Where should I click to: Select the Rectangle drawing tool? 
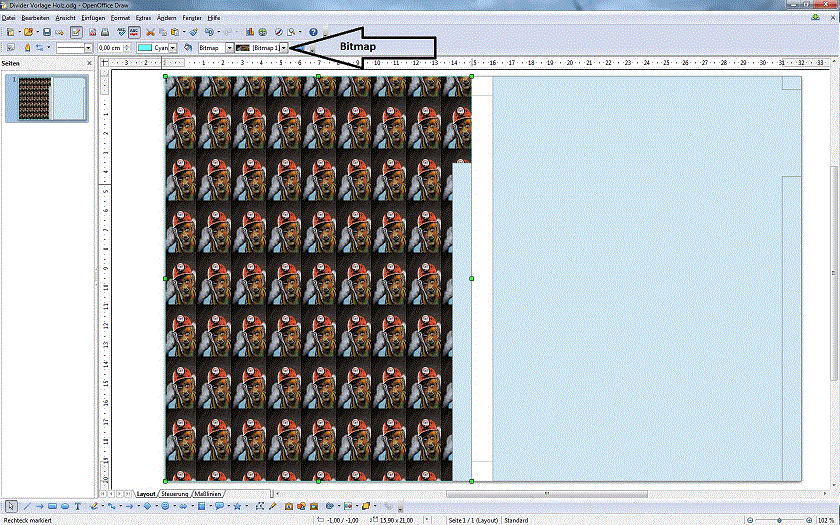(52, 506)
